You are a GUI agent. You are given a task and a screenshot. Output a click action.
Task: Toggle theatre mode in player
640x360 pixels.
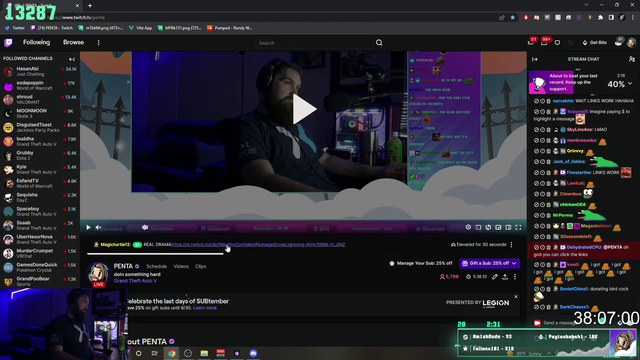(x=508, y=227)
